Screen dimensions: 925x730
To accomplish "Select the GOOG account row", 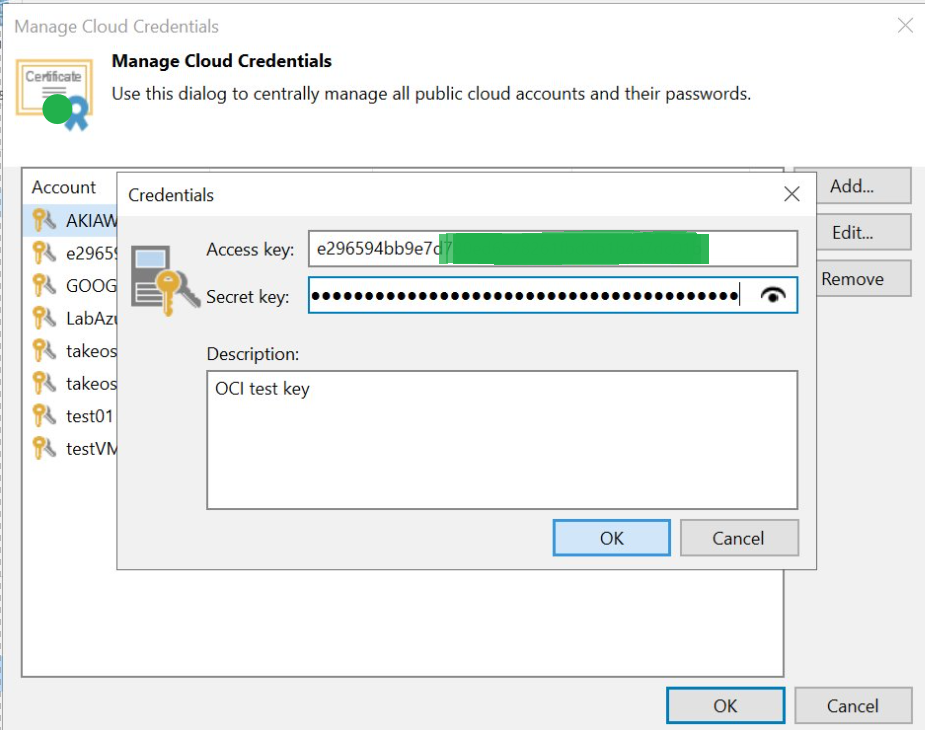I will click(70, 286).
